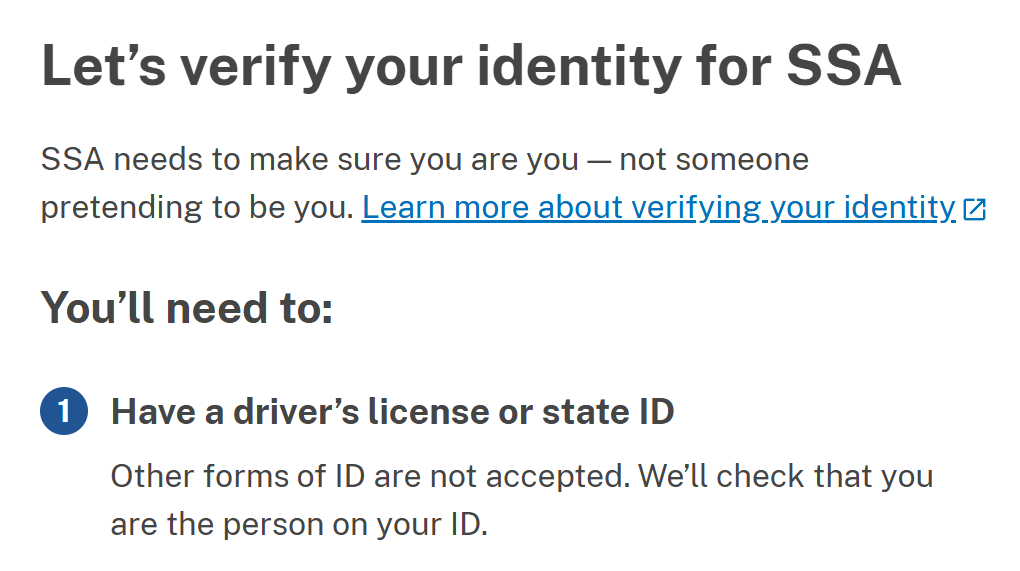Click the word driver's in the step one heading

296,412
